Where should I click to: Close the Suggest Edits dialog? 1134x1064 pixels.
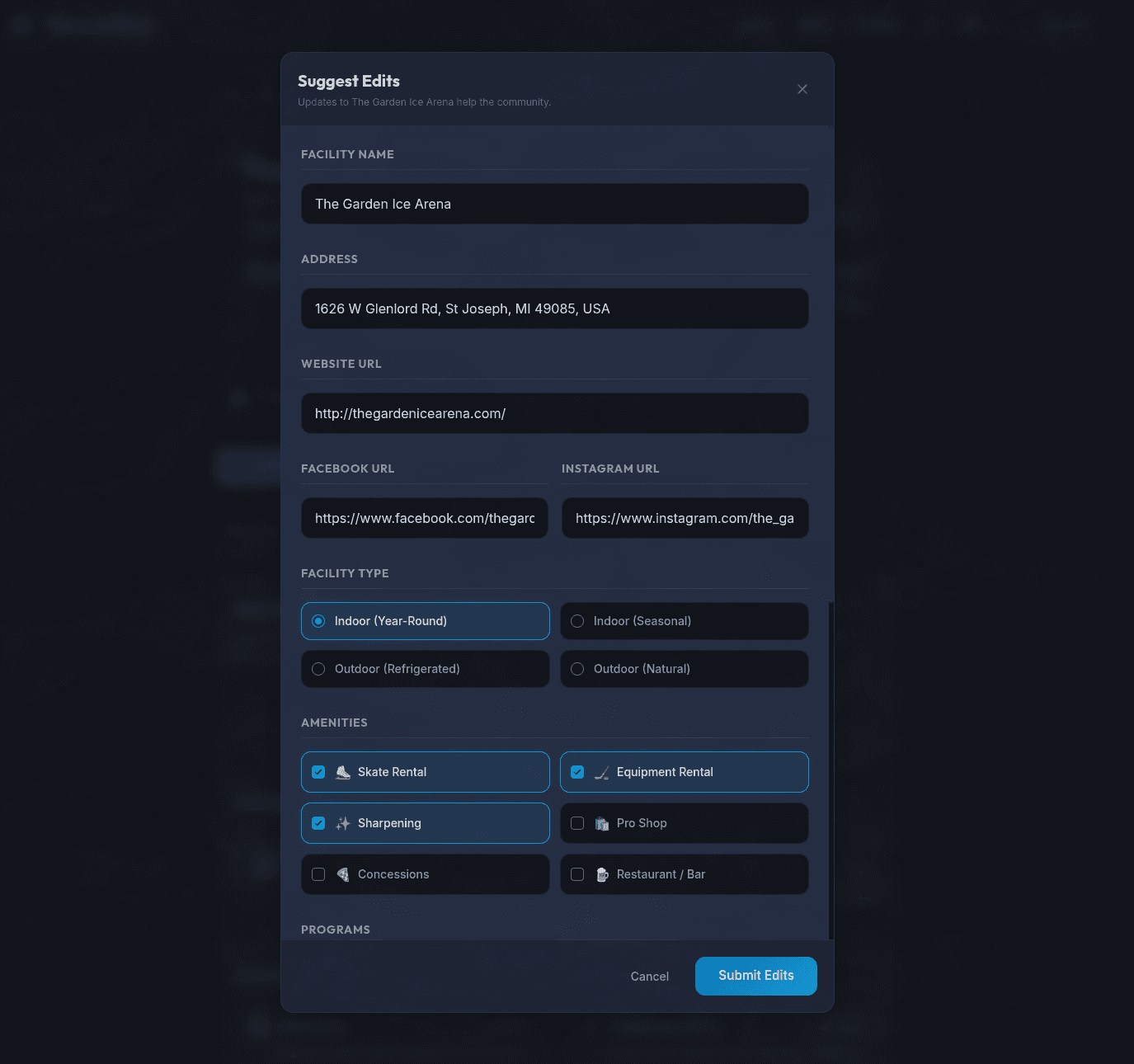click(x=802, y=89)
